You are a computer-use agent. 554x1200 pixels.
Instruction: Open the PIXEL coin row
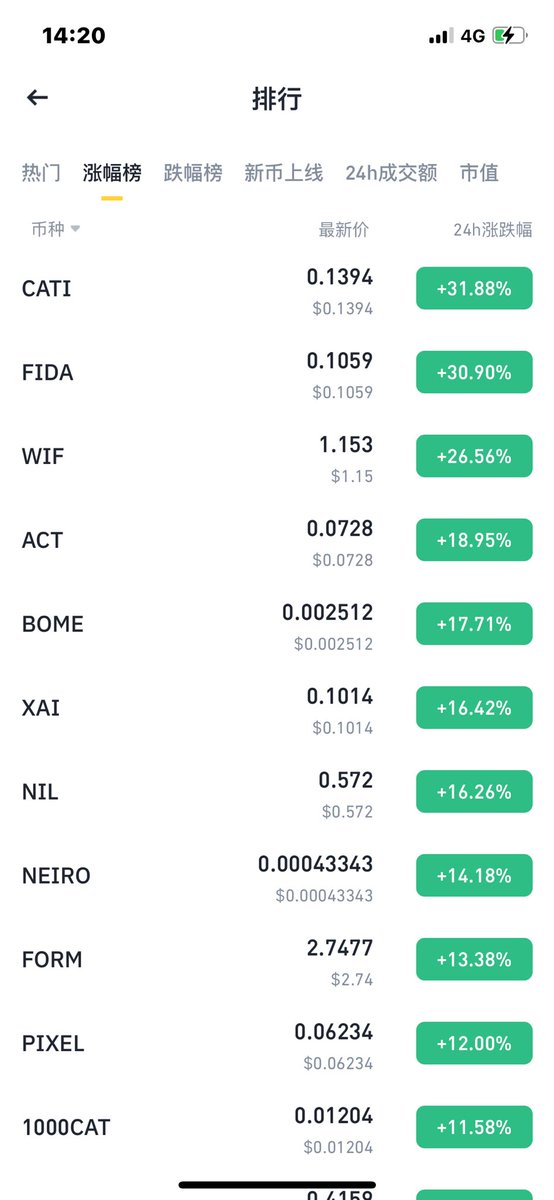tap(277, 1044)
